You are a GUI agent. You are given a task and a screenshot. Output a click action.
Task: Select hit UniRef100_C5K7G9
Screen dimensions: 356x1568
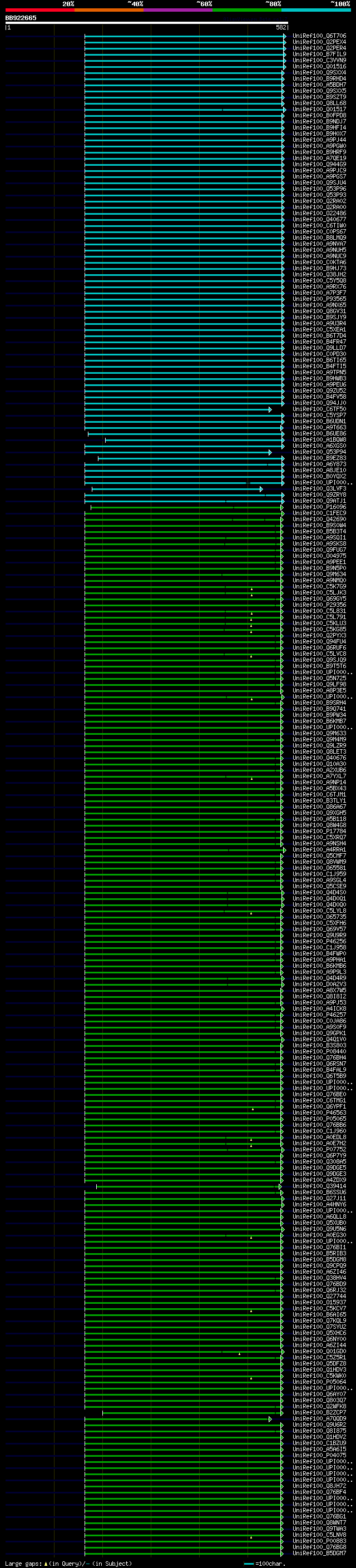319,586
